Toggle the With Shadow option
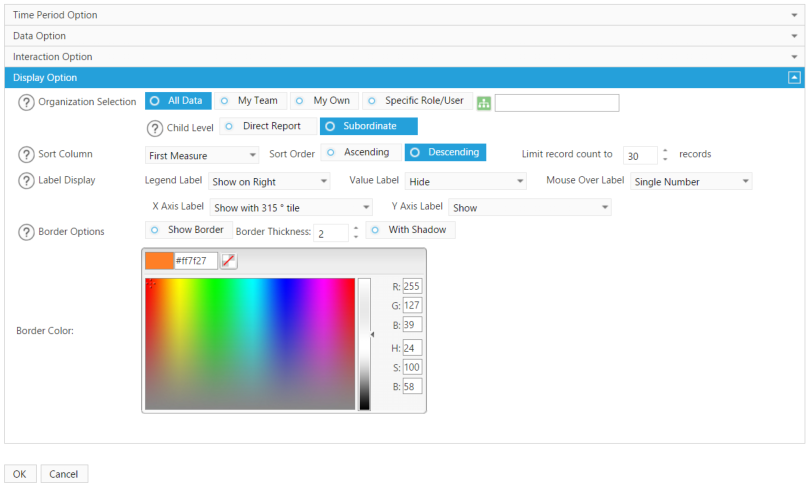Screen dimensions: 810x490 (411, 230)
